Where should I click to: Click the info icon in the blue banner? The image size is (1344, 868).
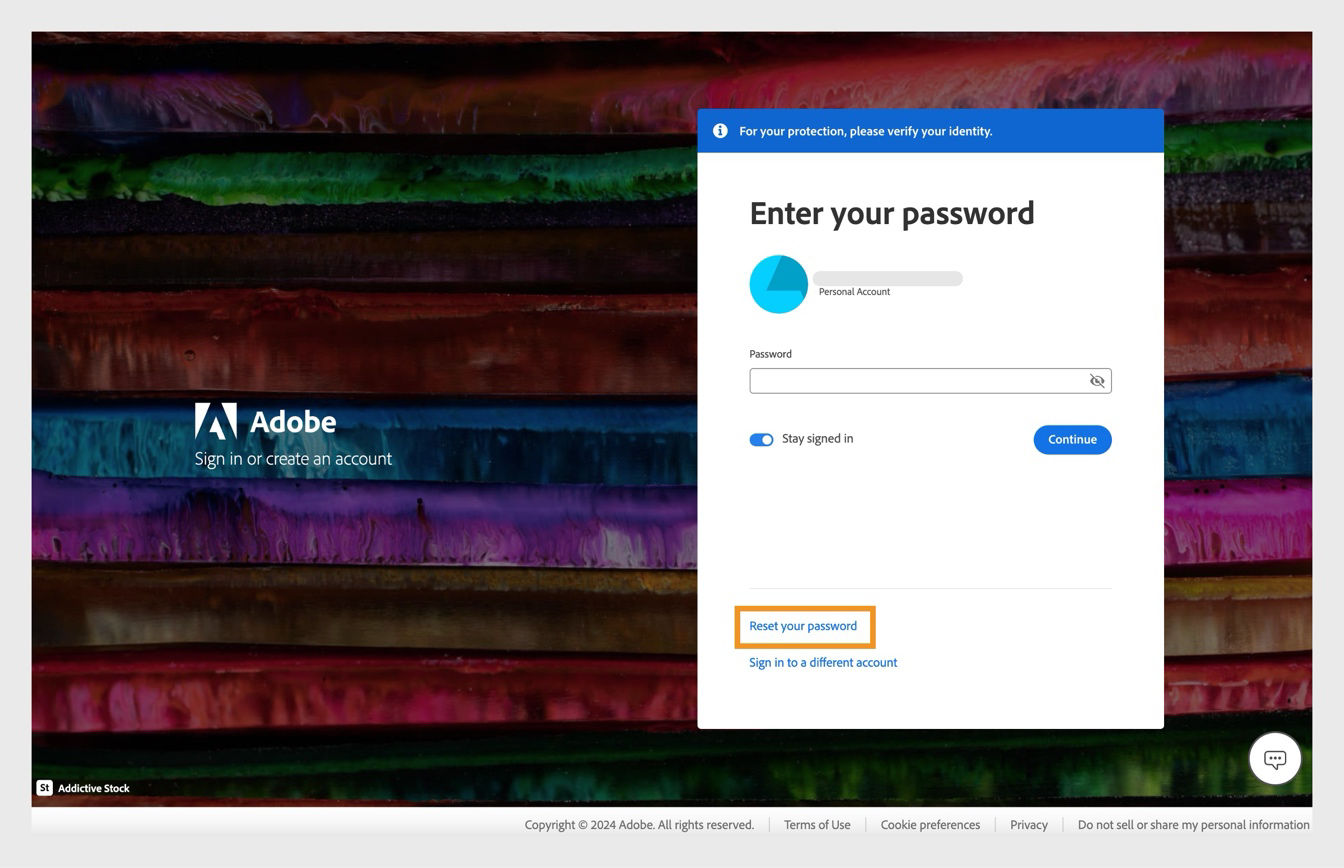click(x=719, y=130)
